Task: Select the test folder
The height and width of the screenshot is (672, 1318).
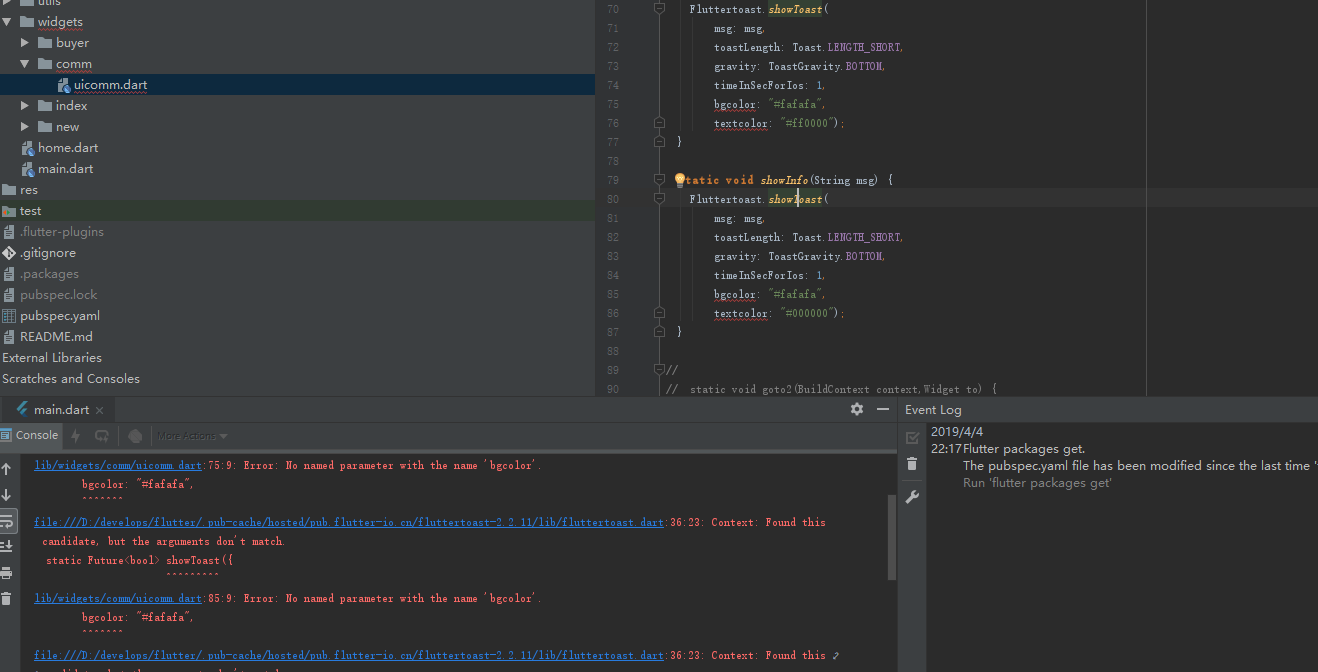Action: click(x=31, y=211)
